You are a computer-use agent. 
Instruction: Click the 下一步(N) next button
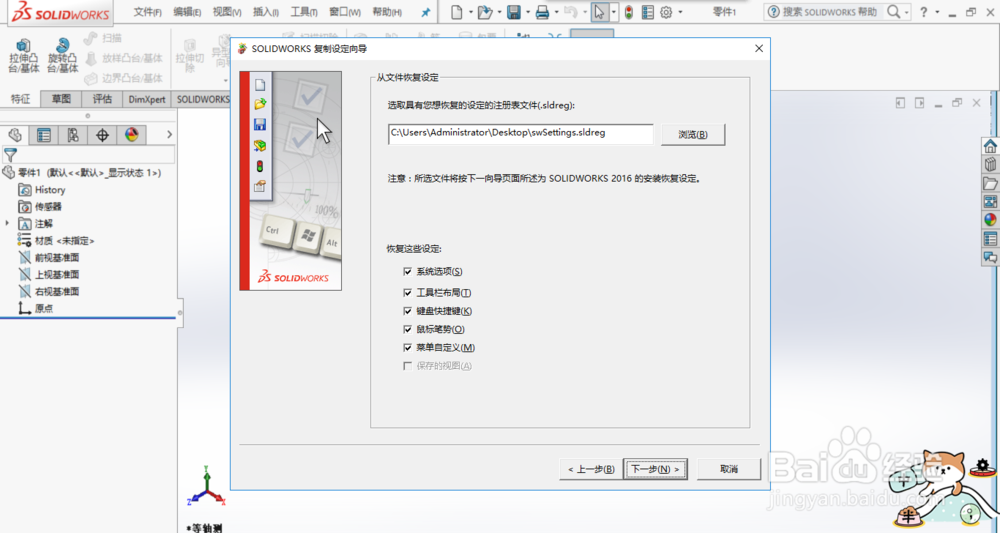point(655,469)
